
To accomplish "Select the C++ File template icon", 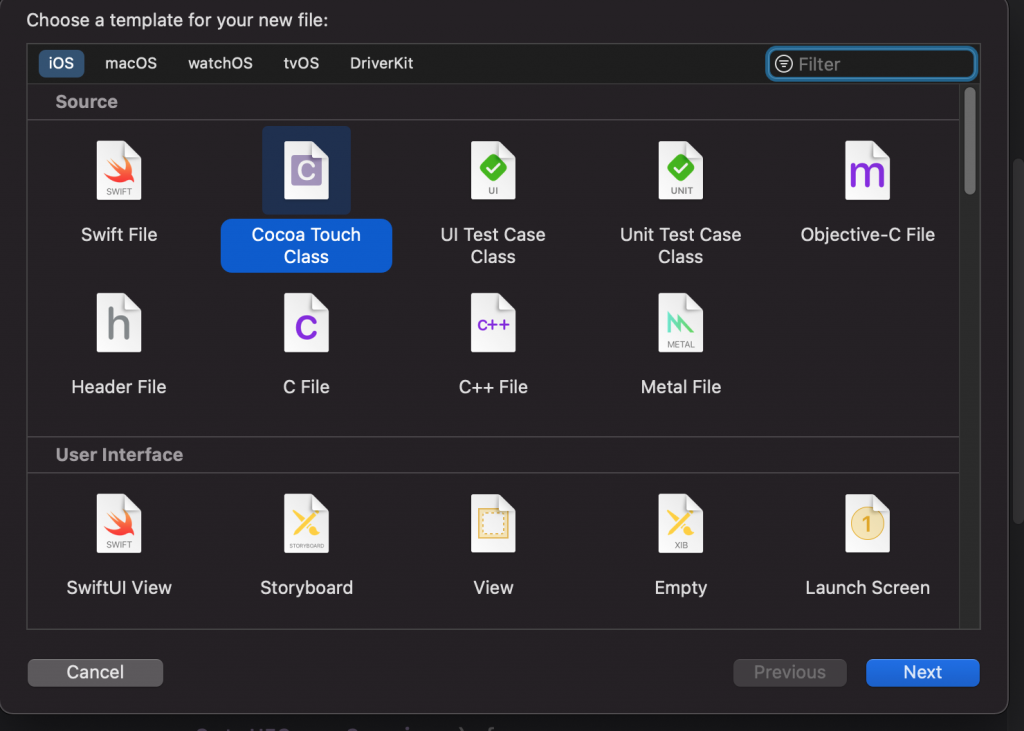I will pyautogui.click(x=493, y=323).
